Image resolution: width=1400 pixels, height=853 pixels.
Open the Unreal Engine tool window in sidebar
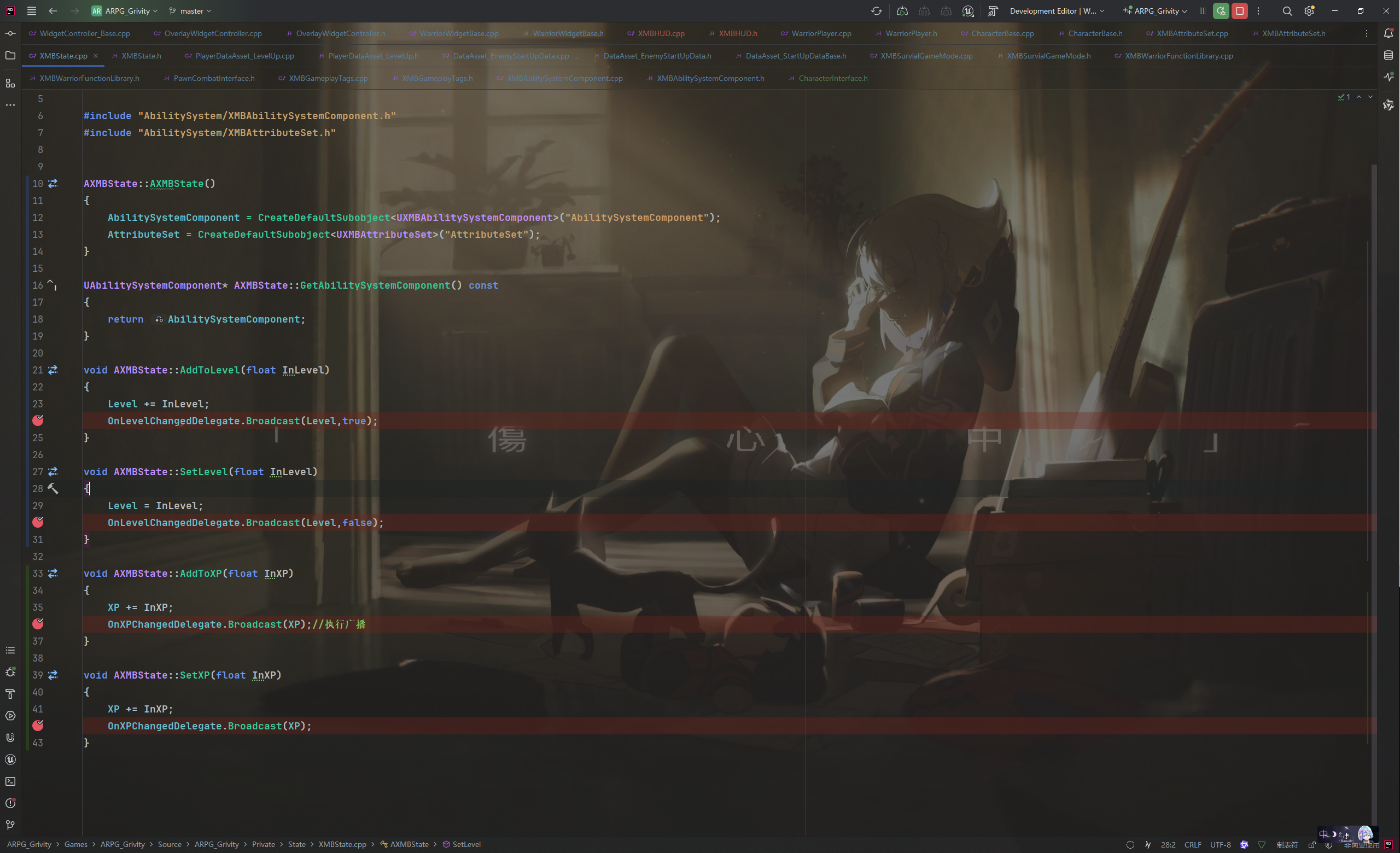click(x=10, y=759)
